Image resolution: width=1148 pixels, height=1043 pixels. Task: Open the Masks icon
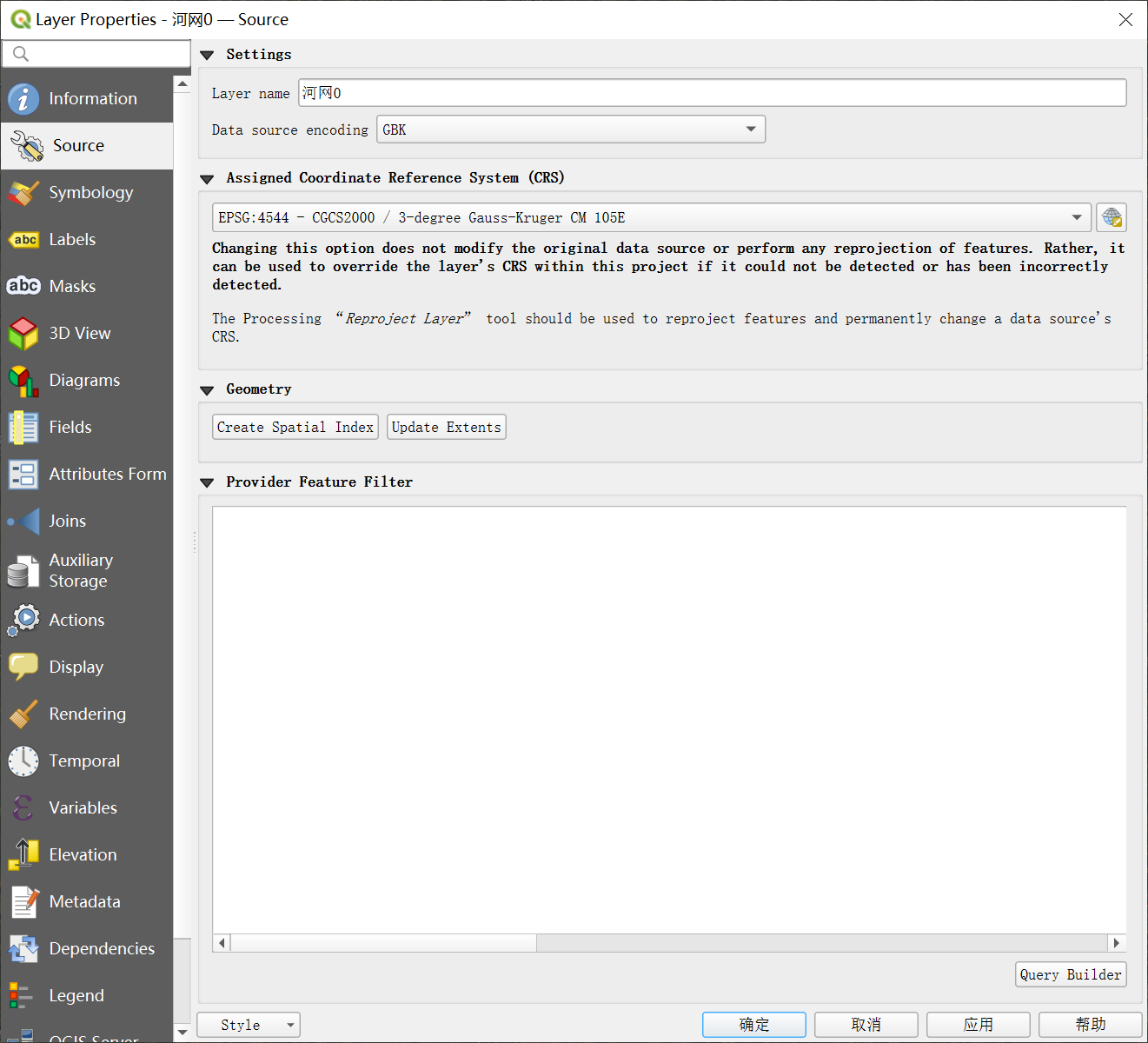pyautogui.click(x=23, y=286)
